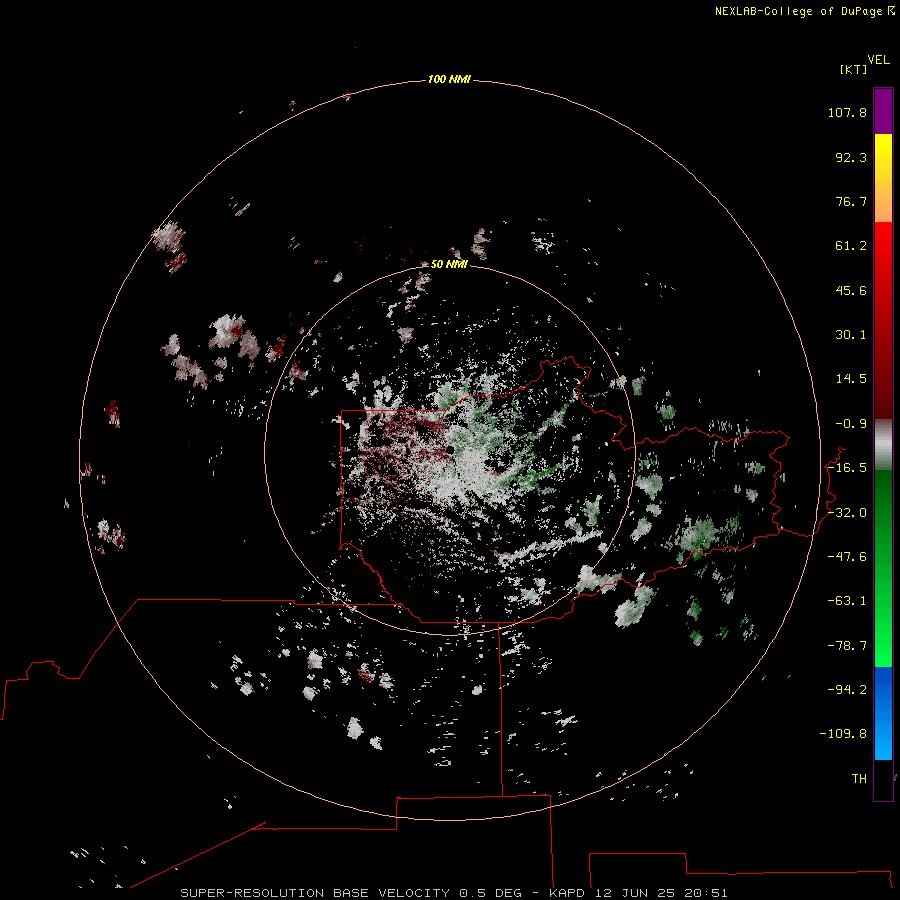Pick the yellow-orange segment of velocity color bar
The image size is (900, 900).
pos(883,178)
